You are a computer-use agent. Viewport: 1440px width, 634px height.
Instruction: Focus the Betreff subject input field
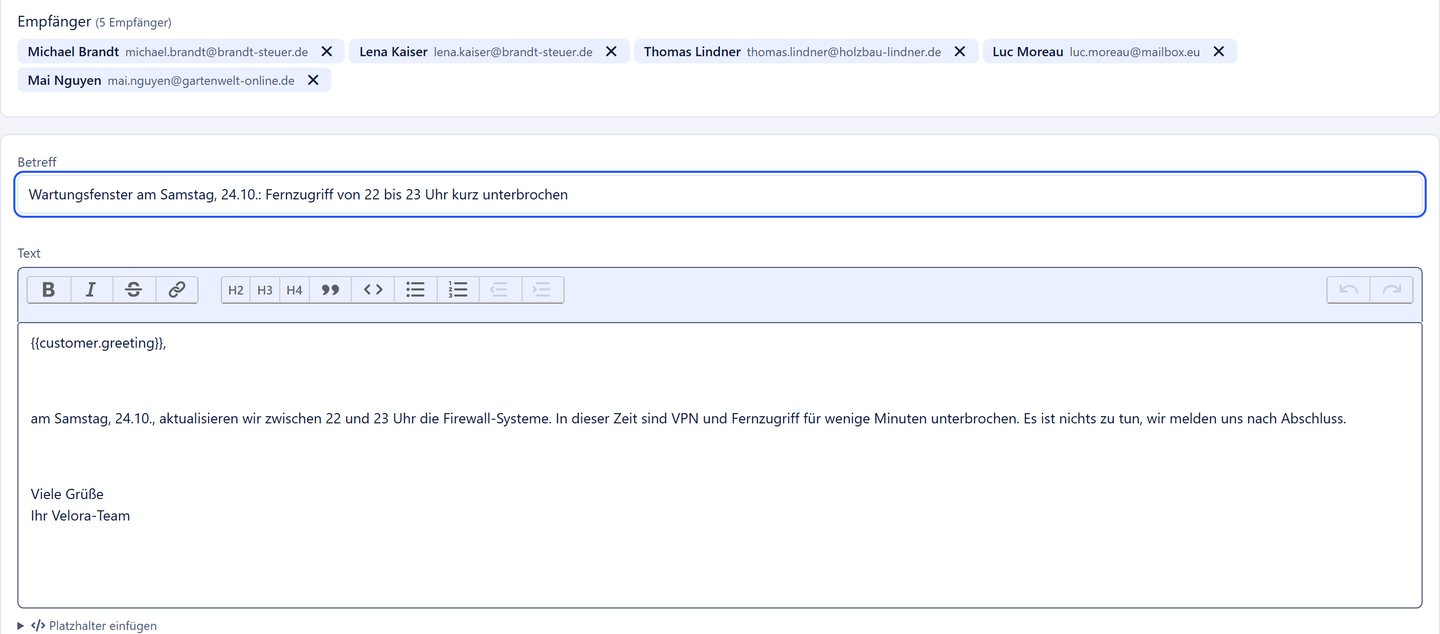pyautogui.click(x=720, y=195)
